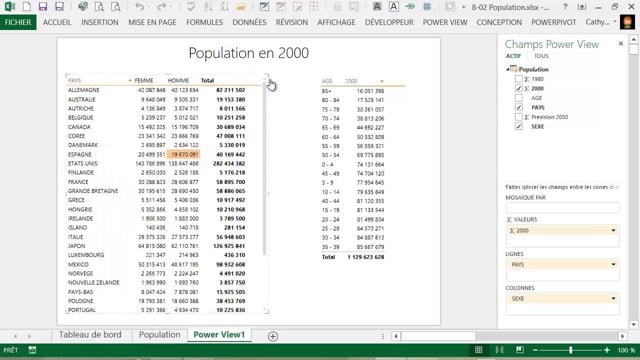Open the Help question mark
640x360 pixels.
[x=565, y=7]
